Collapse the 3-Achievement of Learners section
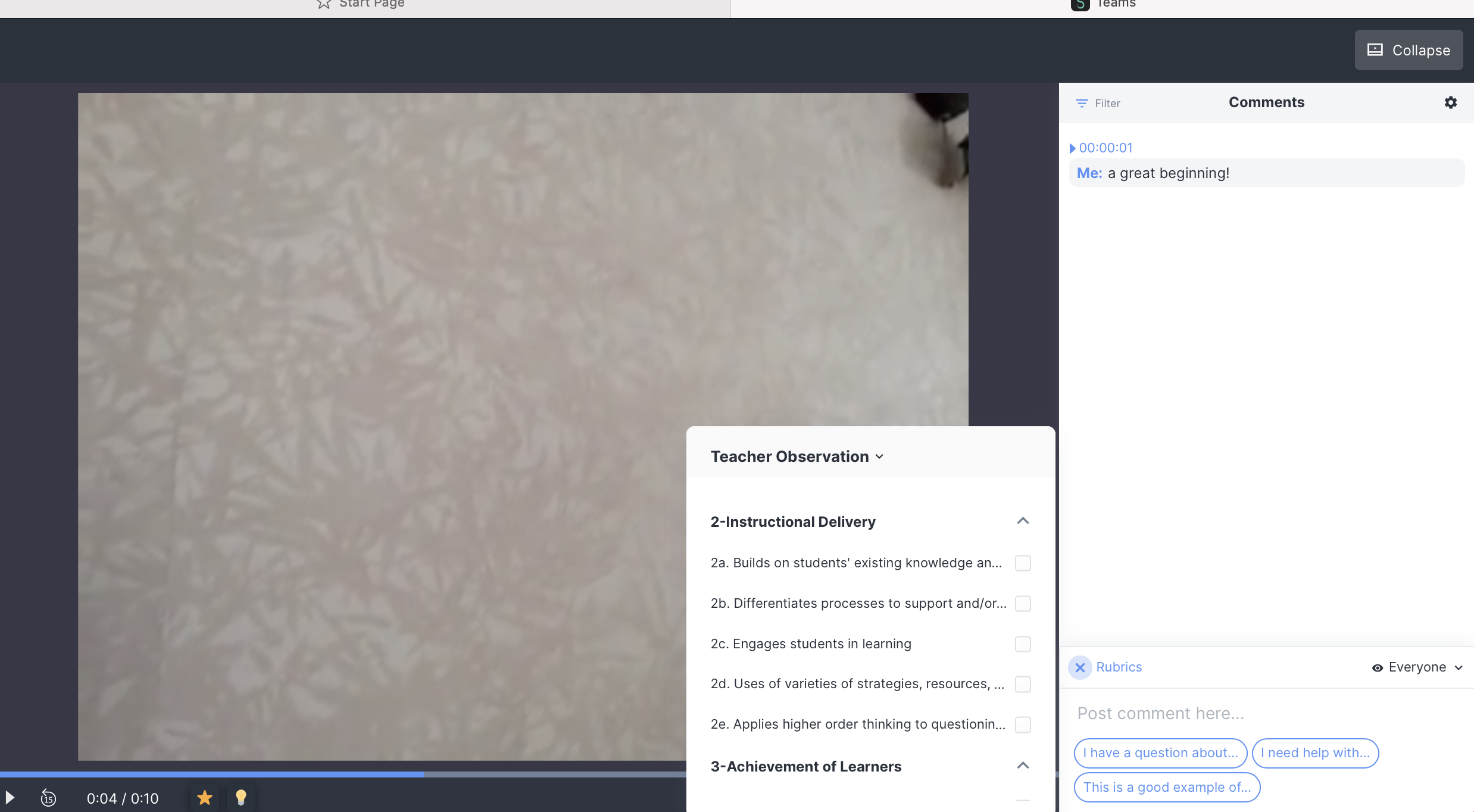The height and width of the screenshot is (812, 1474). pos(1023,766)
